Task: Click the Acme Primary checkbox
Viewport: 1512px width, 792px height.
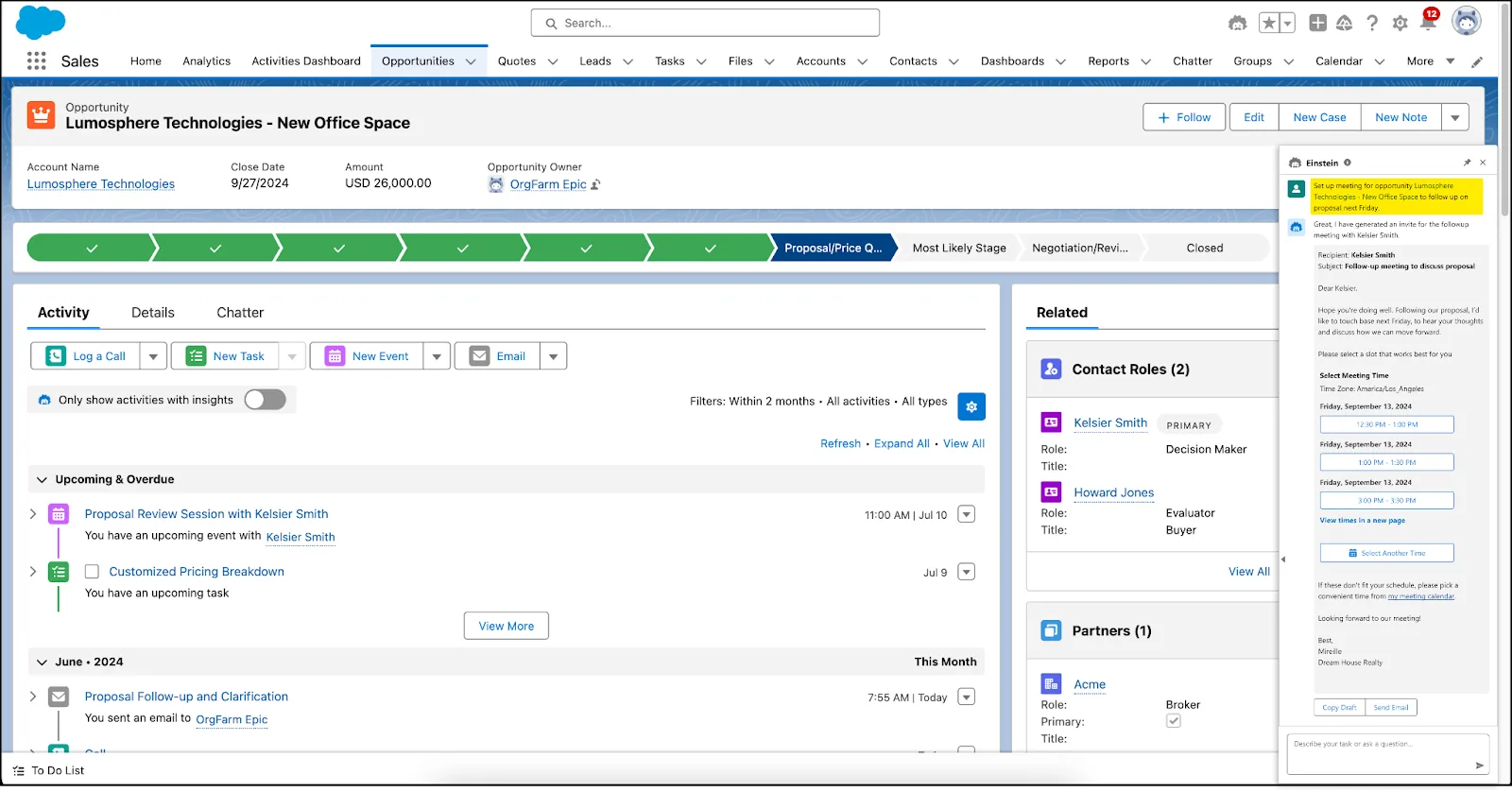Action: click(x=1173, y=721)
